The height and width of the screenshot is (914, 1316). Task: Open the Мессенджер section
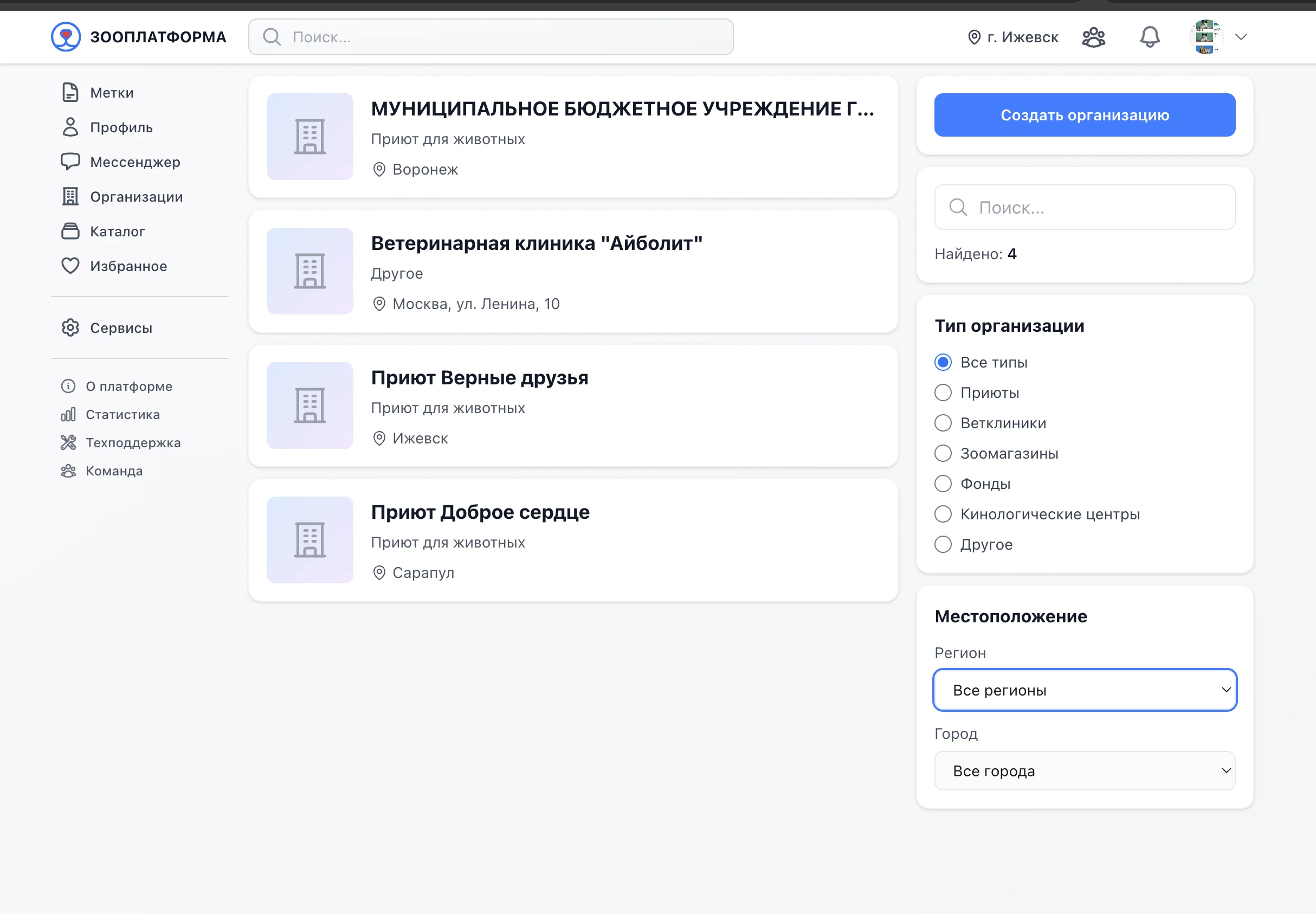pos(134,162)
